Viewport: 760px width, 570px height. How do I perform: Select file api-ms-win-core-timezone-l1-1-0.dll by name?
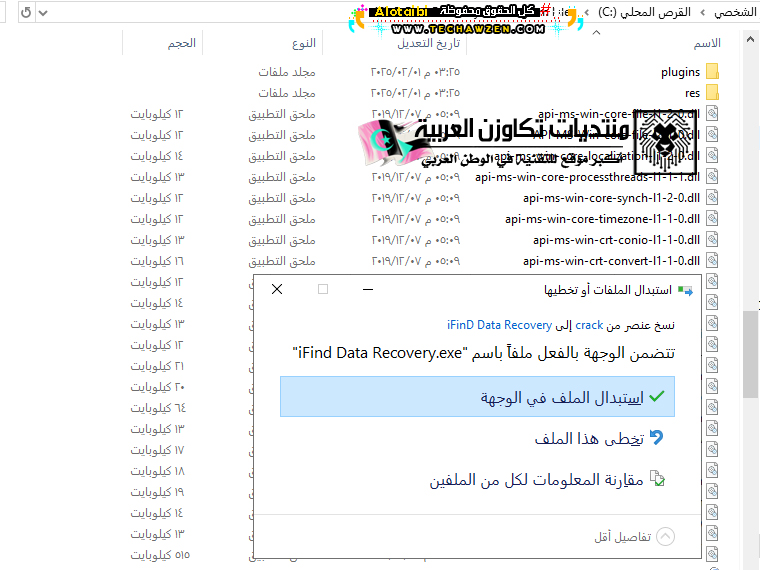[x=602, y=219]
